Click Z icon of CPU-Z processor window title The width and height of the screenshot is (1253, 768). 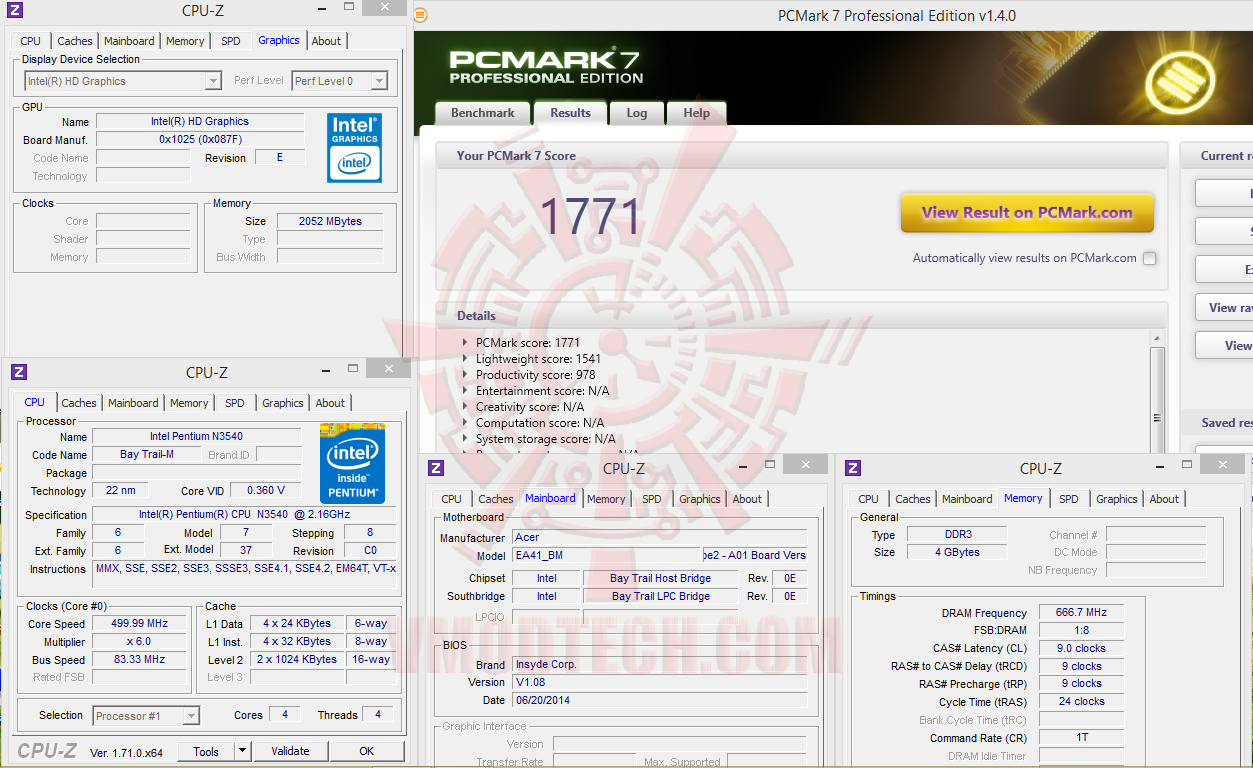(19, 372)
